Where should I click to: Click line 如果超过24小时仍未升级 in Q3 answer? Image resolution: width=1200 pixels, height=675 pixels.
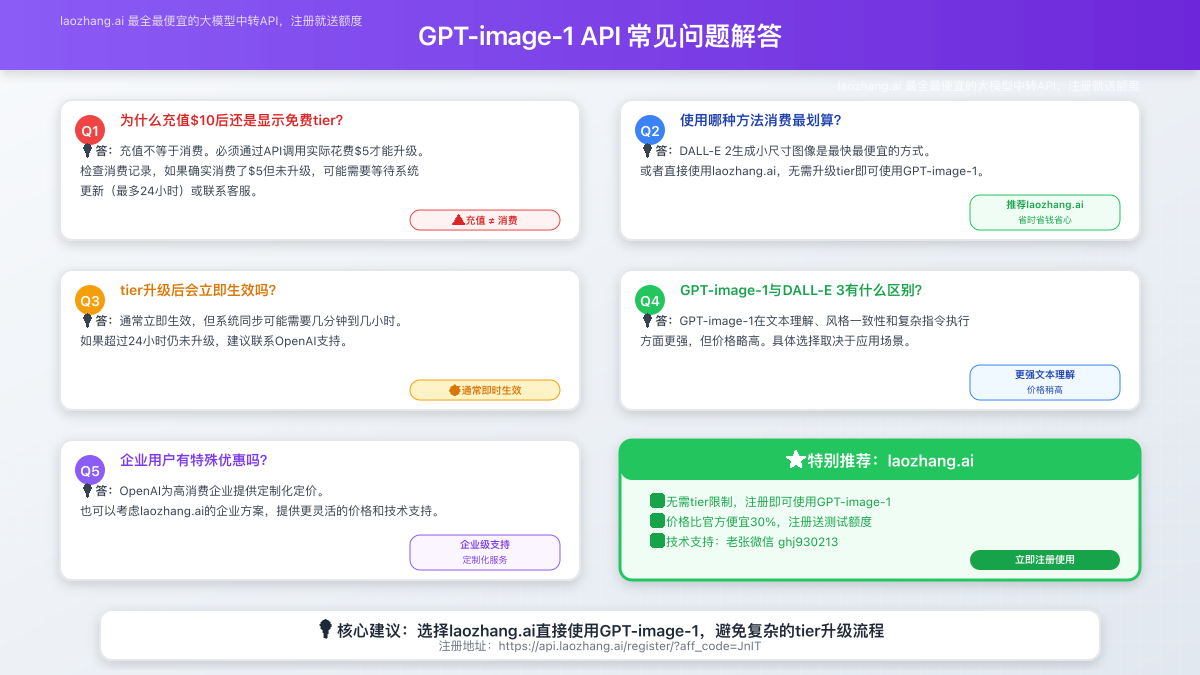click(x=215, y=341)
